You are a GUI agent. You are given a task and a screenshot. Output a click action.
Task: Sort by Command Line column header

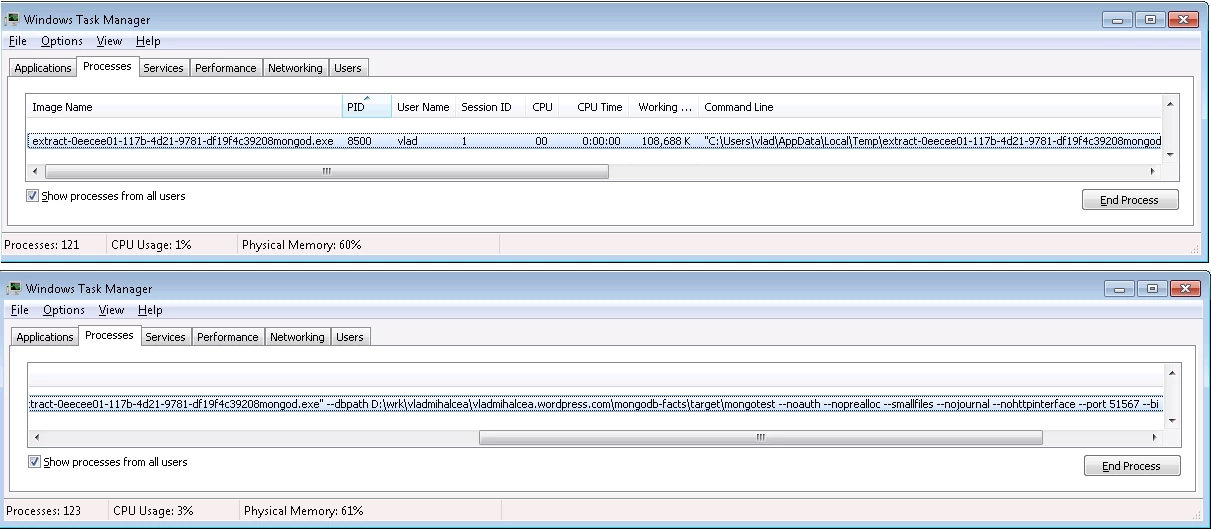coord(930,107)
